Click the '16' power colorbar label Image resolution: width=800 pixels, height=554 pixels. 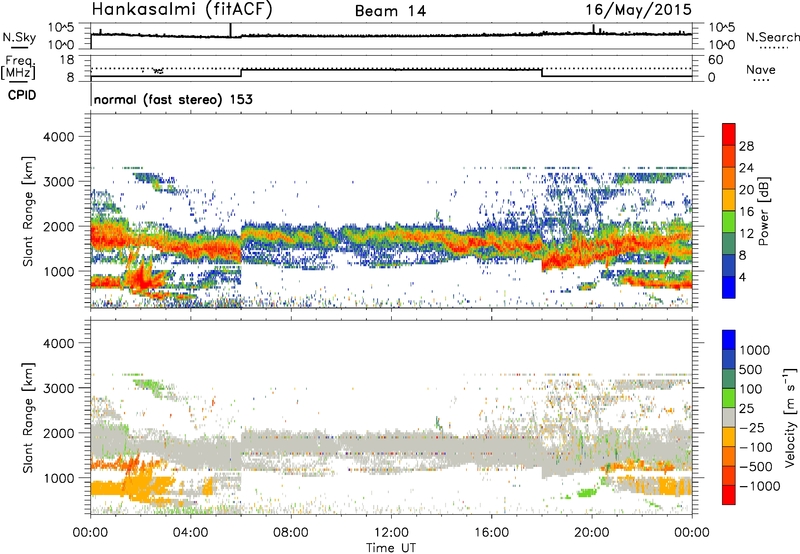746,212
